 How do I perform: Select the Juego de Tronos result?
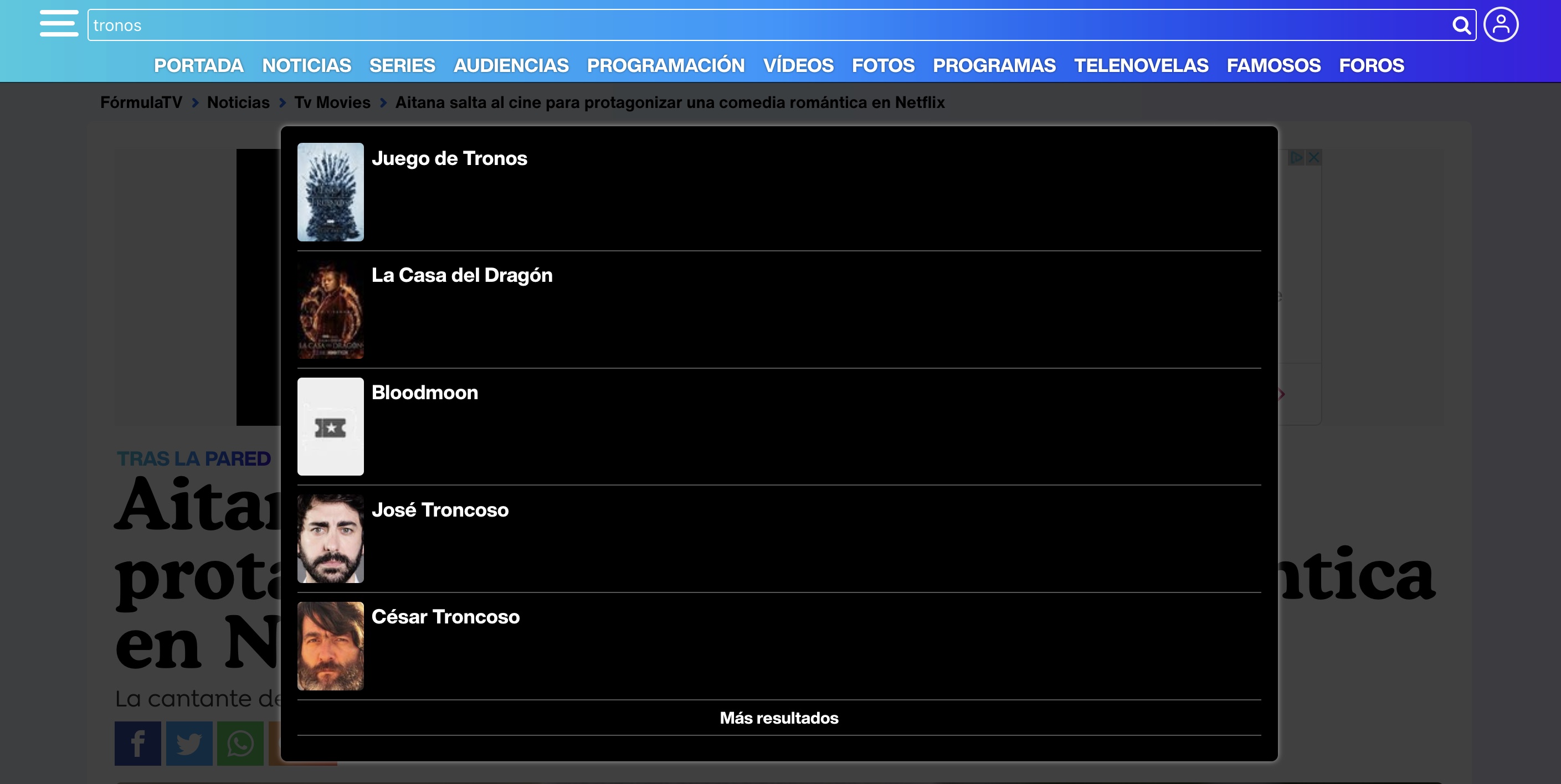pos(779,192)
